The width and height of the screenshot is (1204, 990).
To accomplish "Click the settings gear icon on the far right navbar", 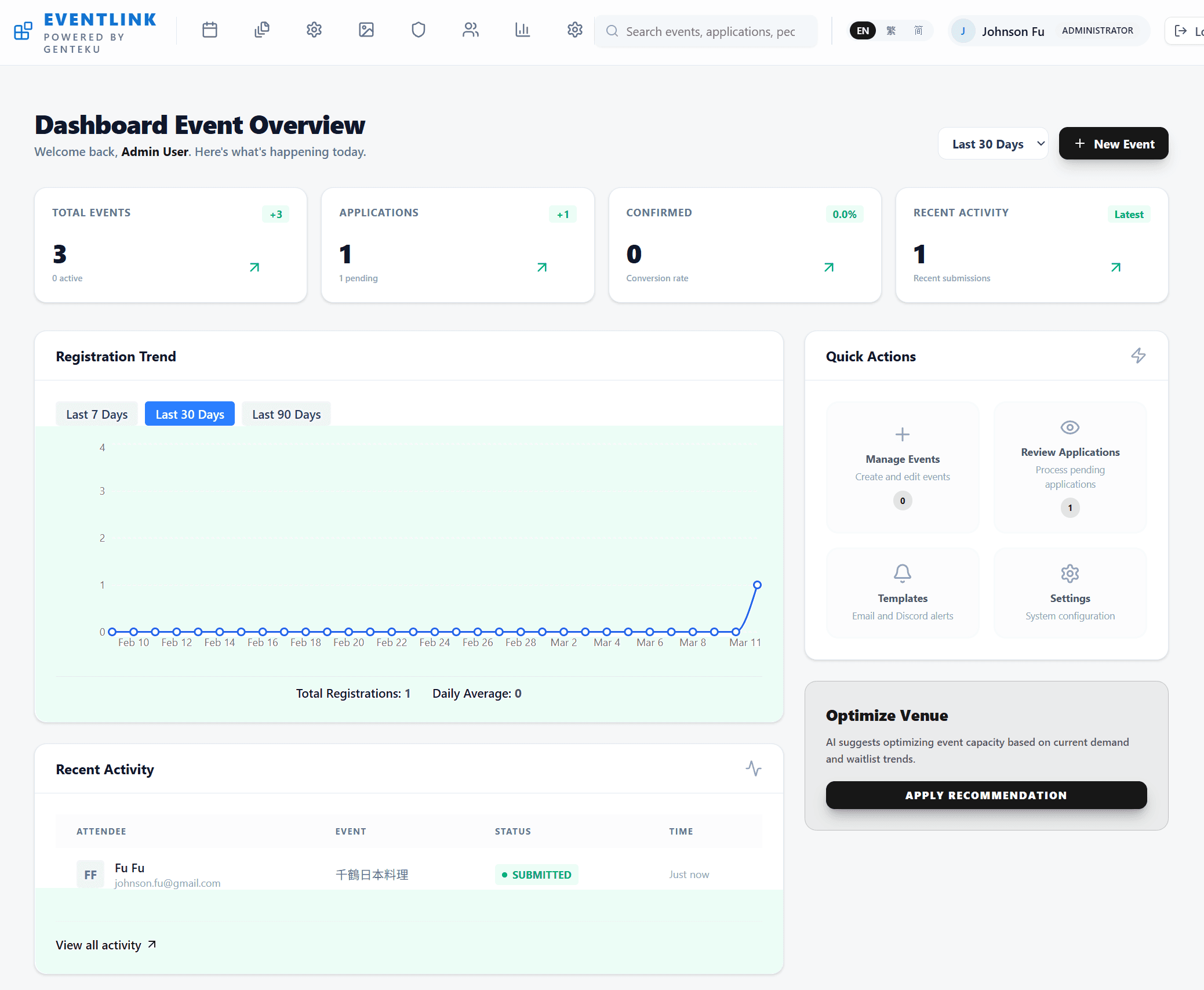I will coord(574,30).
